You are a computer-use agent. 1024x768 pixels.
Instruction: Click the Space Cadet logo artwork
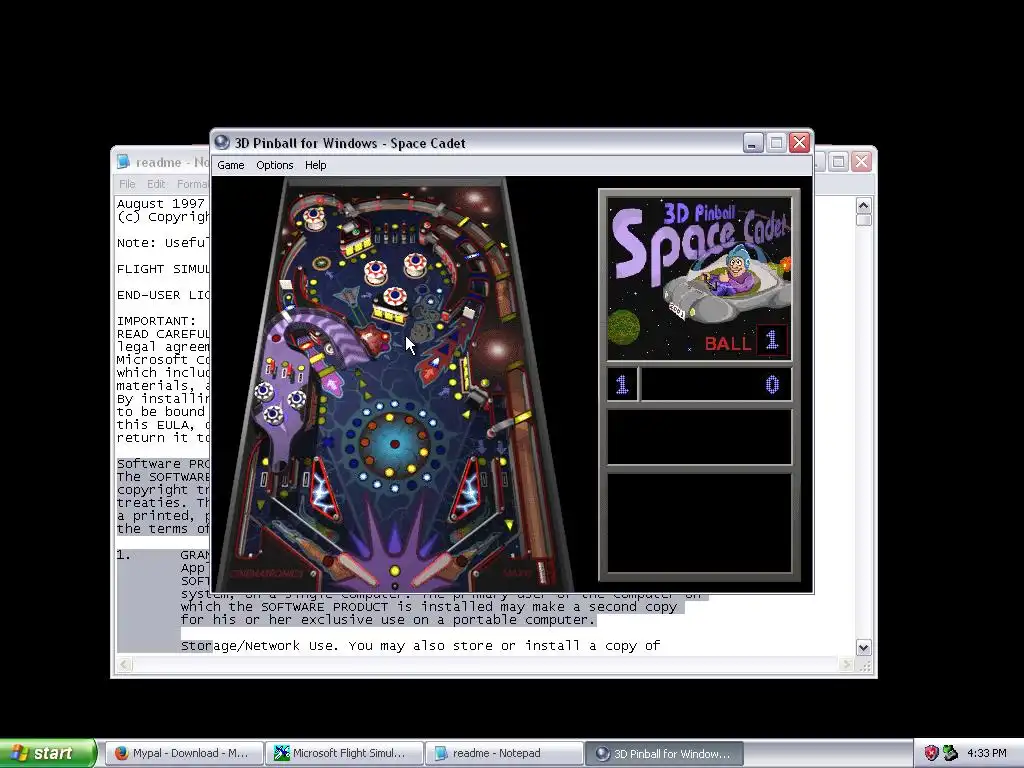tap(699, 278)
